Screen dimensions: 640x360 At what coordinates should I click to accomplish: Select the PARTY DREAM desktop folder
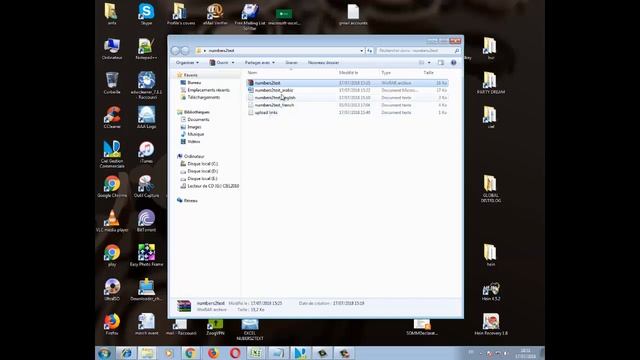pyautogui.click(x=491, y=83)
